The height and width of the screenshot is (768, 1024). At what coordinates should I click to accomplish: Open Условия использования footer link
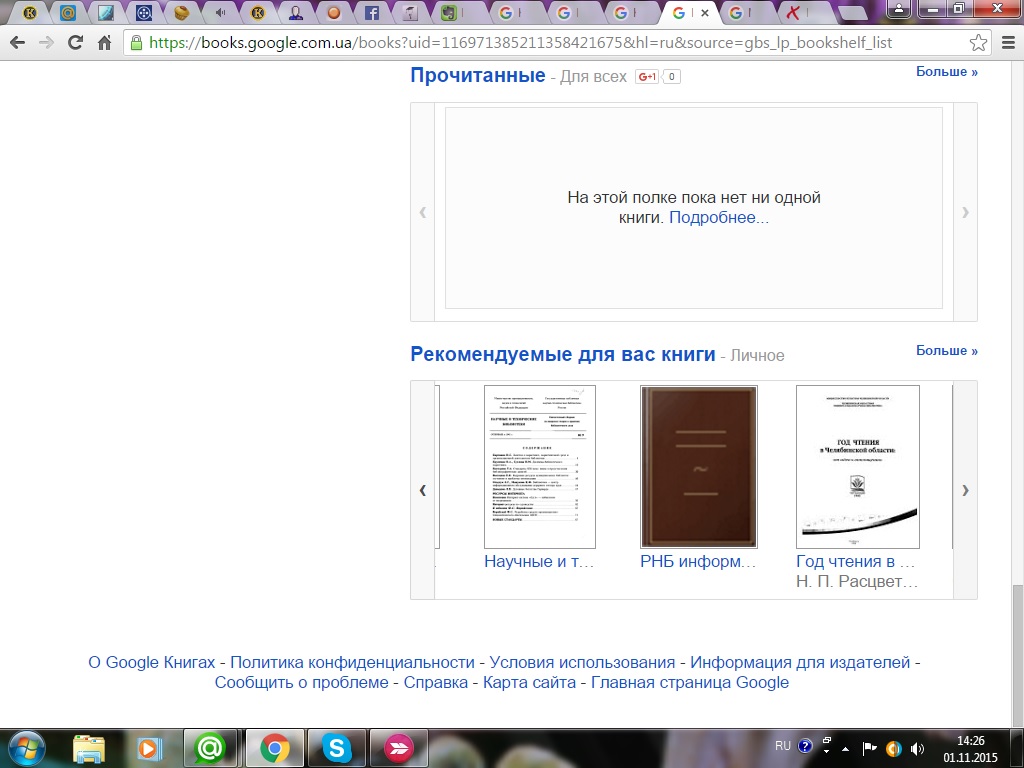[583, 662]
